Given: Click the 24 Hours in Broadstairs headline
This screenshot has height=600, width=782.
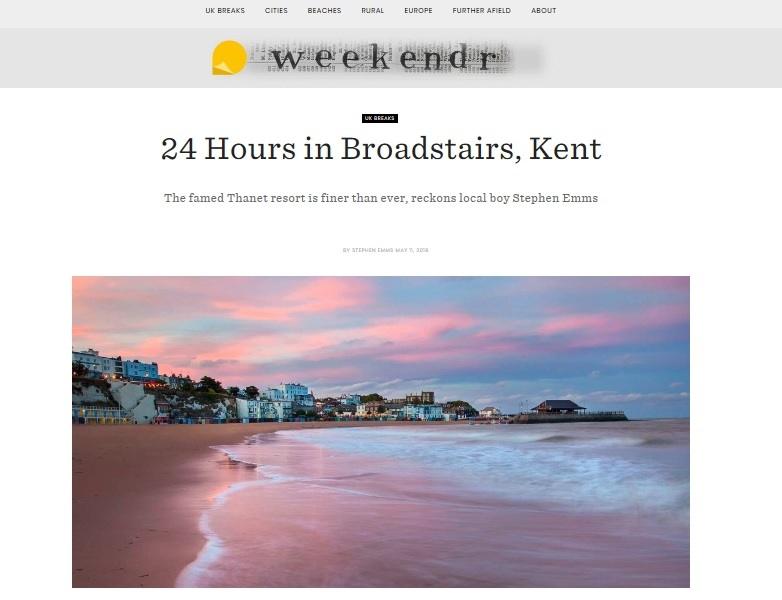Looking at the screenshot, I should pyautogui.click(x=381, y=149).
